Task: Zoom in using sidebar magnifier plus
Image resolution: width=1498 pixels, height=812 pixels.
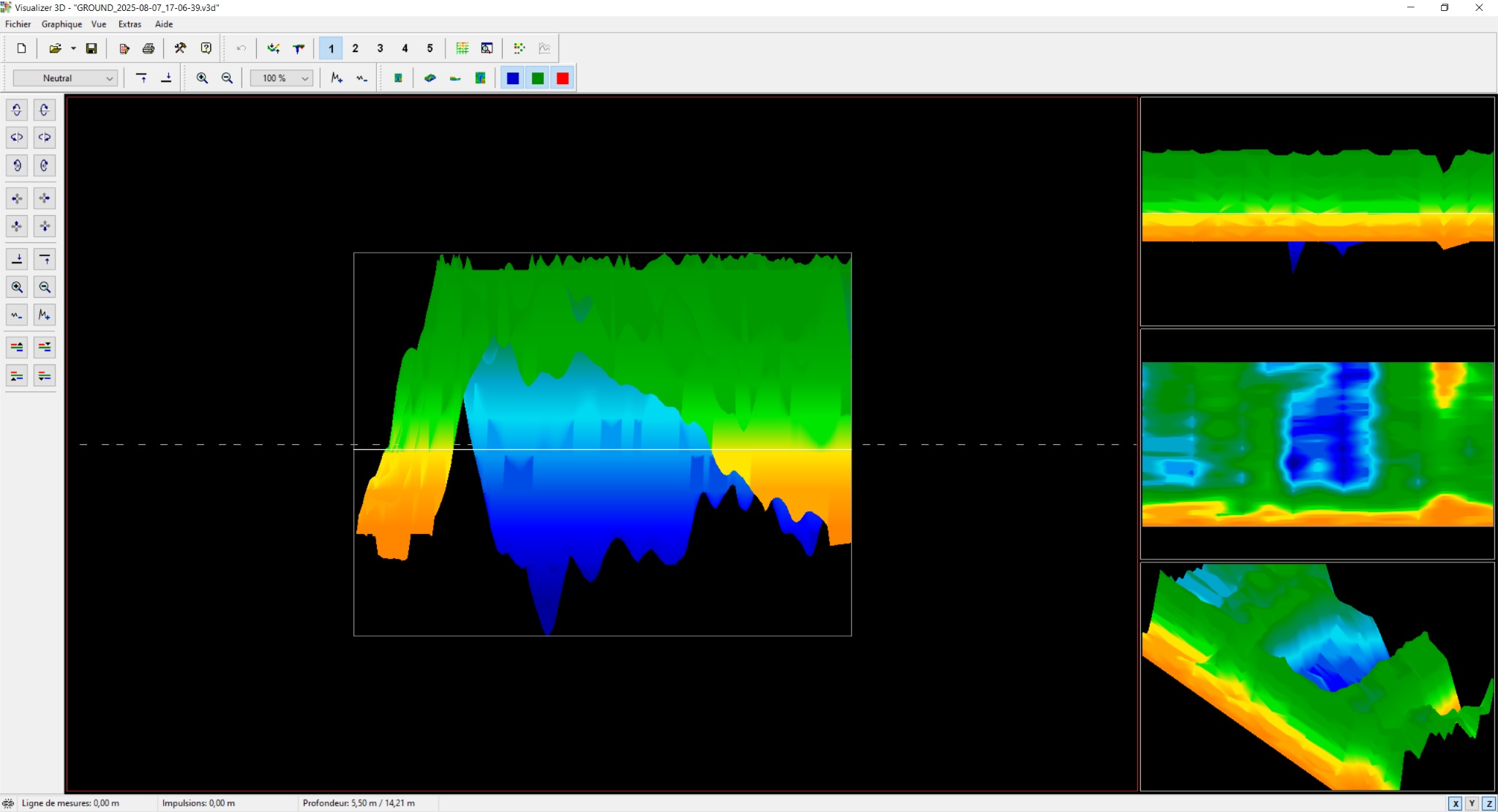Action: coord(17,287)
